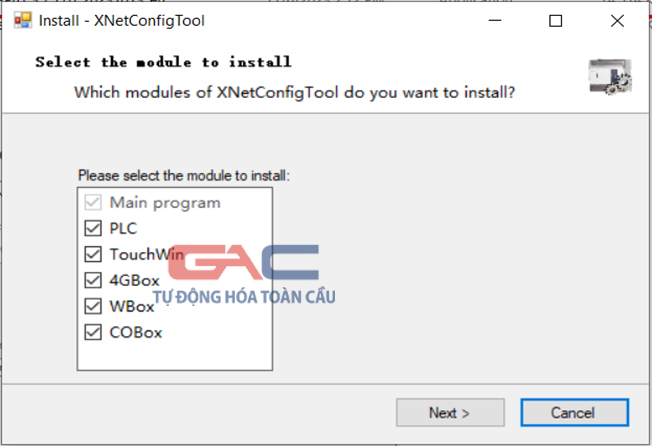Cancel the installation
The image size is (652, 446).
(x=575, y=413)
